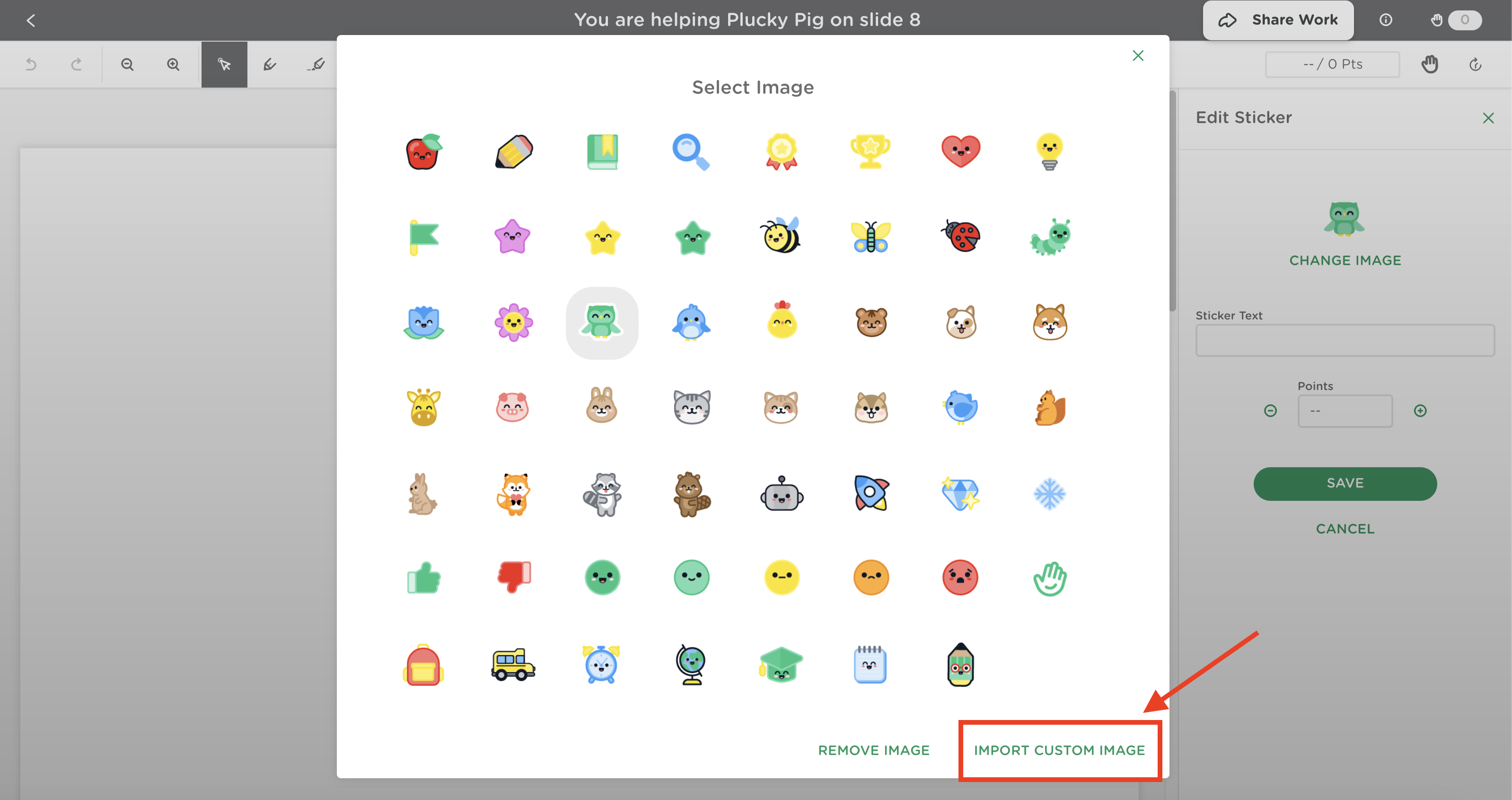1512x800 pixels.
Task: Pick the red thumbs down sticker
Action: point(514,577)
